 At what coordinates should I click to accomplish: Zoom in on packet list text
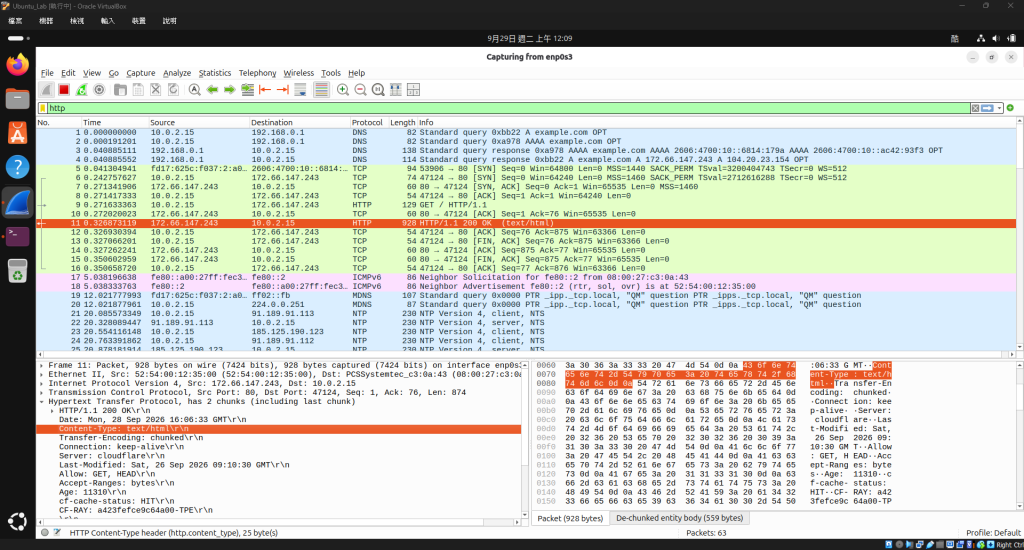tap(343, 89)
